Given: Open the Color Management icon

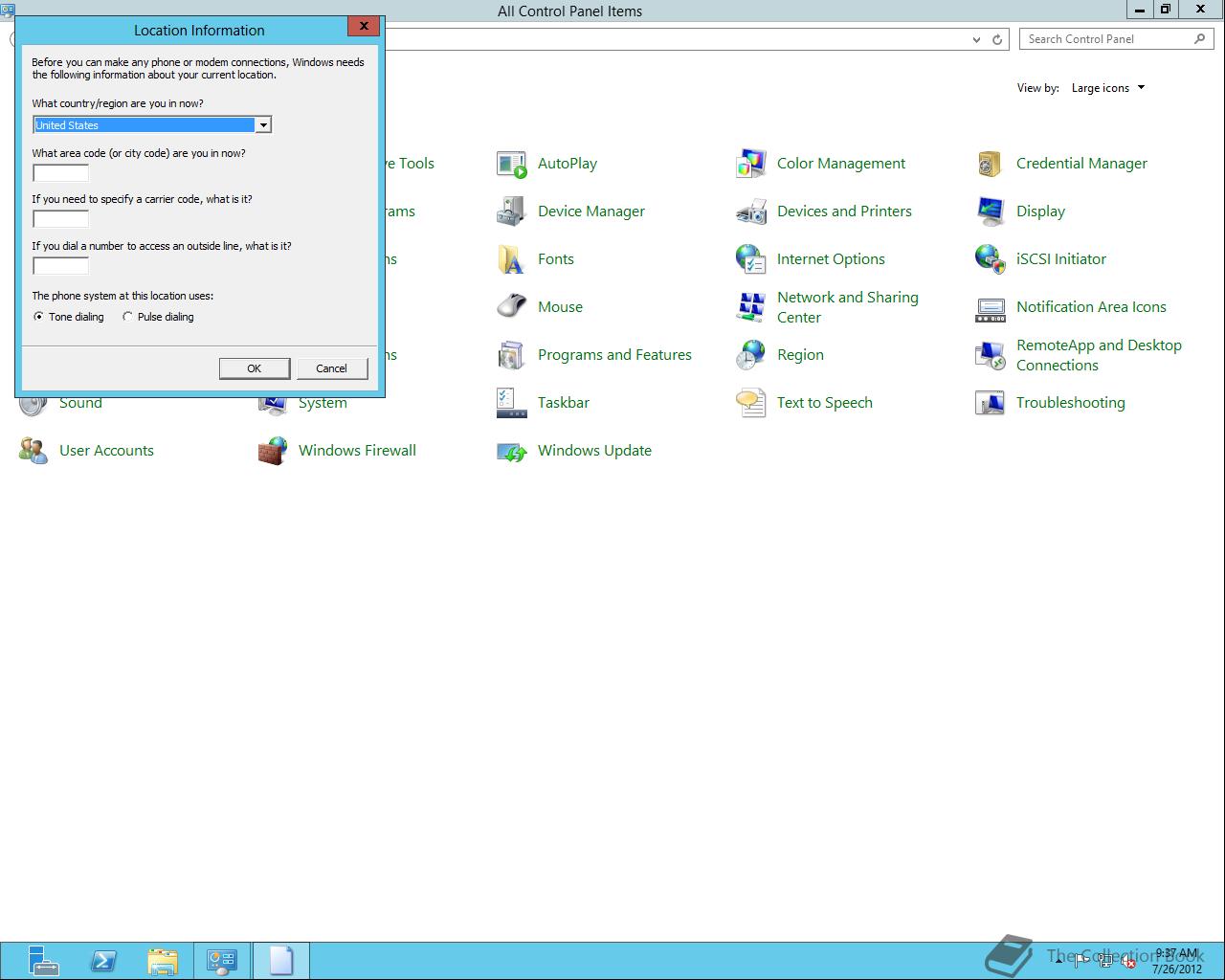Looking at the screenshot, I should point(751,164).
